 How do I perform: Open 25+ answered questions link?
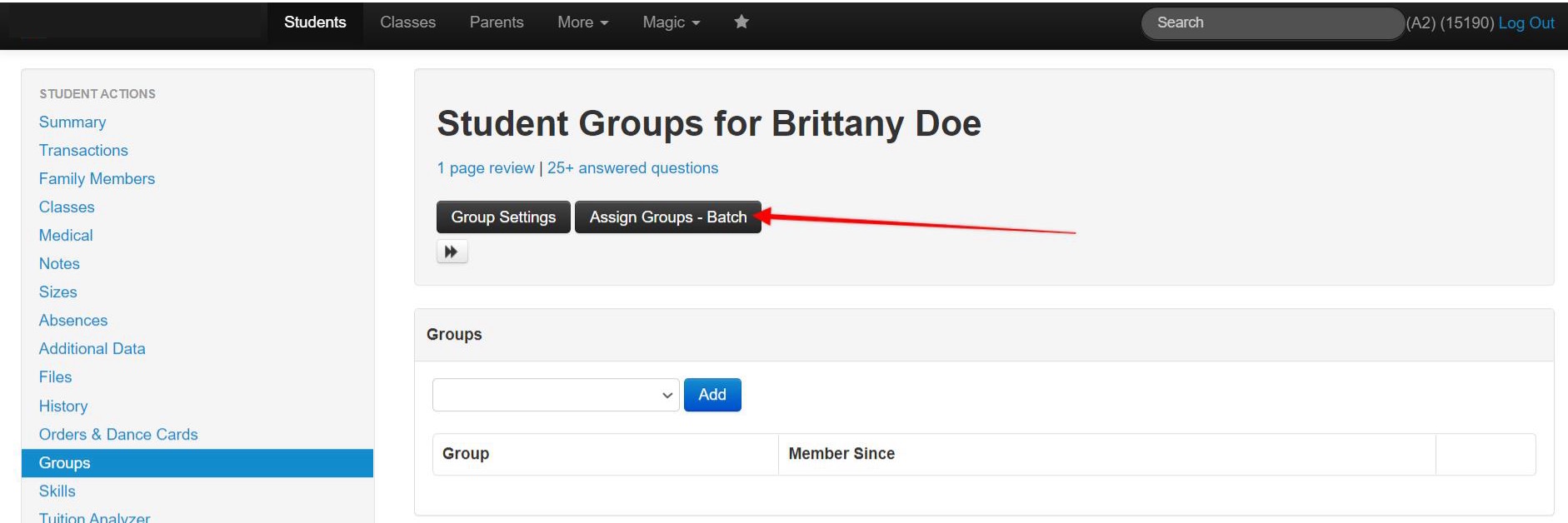coord(632,168)
